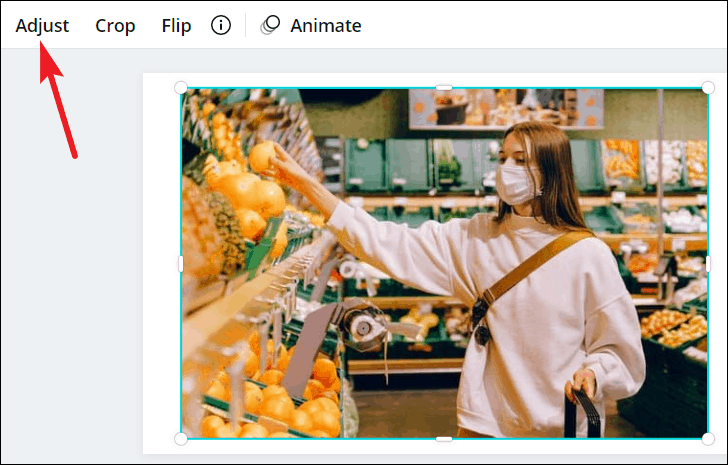Select the Crop option
Screen dimensions: 728x465
coord(115,26)
